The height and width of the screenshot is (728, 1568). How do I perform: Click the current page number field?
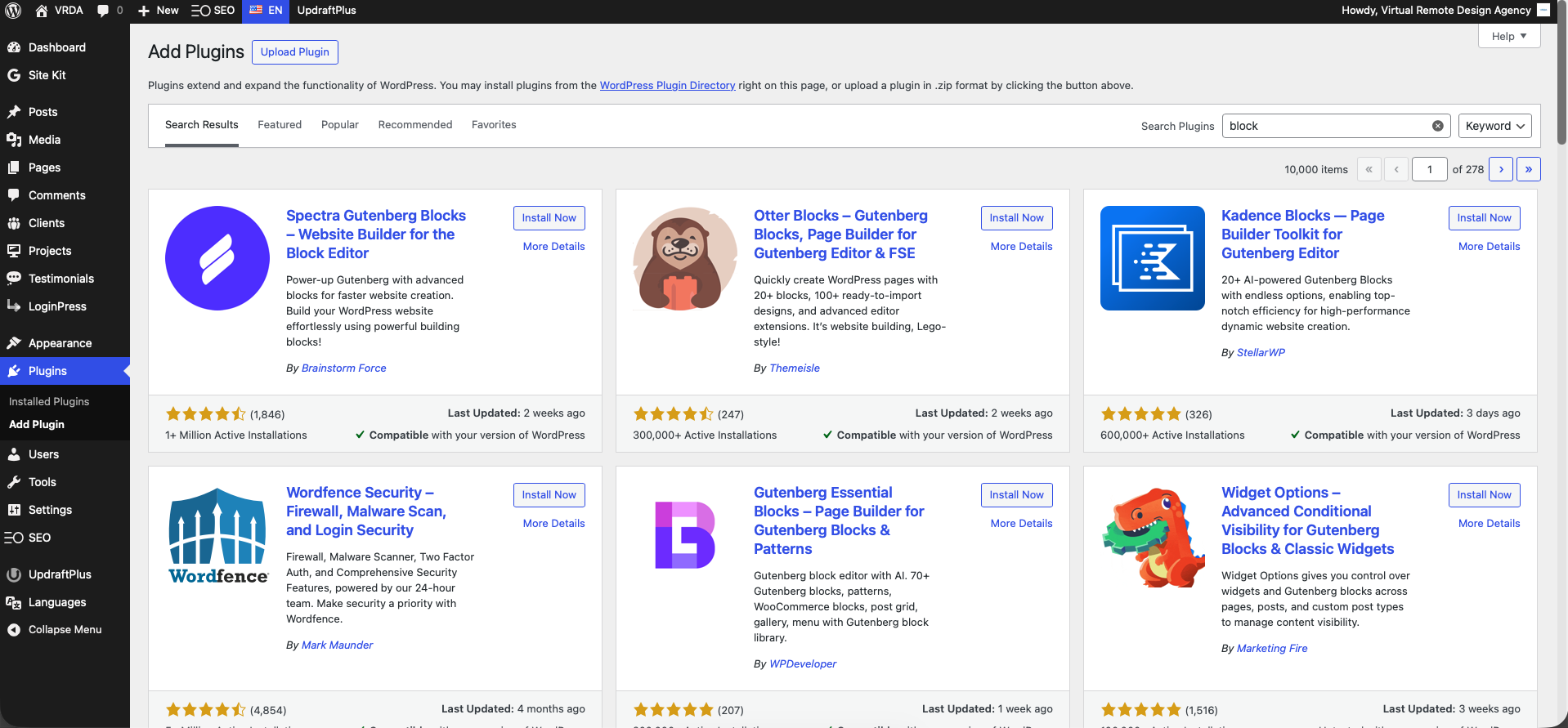pos(1430,169)
